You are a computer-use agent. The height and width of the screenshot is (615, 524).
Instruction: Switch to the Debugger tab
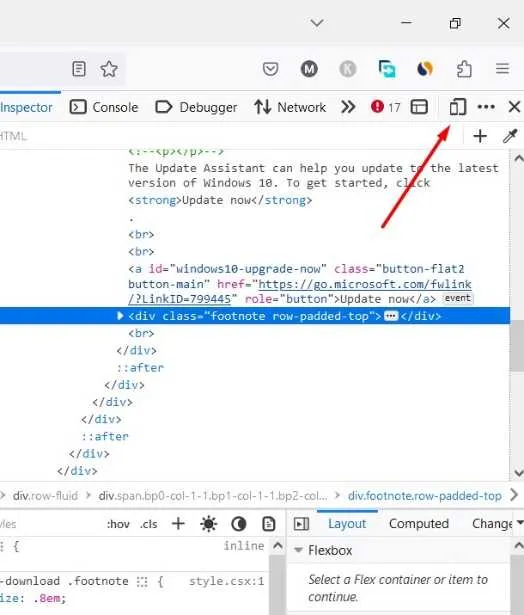click(x=196, y=107)
